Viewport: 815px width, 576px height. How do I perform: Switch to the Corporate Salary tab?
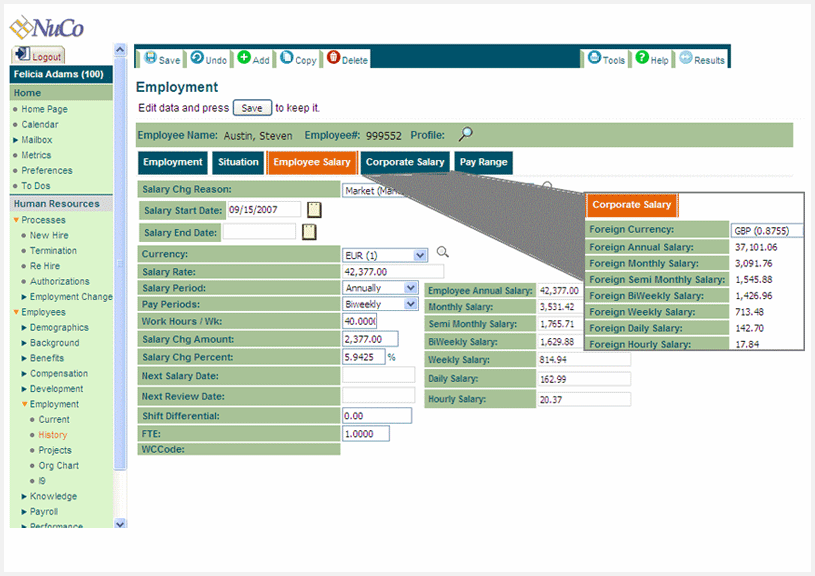(x=405, y=161)
